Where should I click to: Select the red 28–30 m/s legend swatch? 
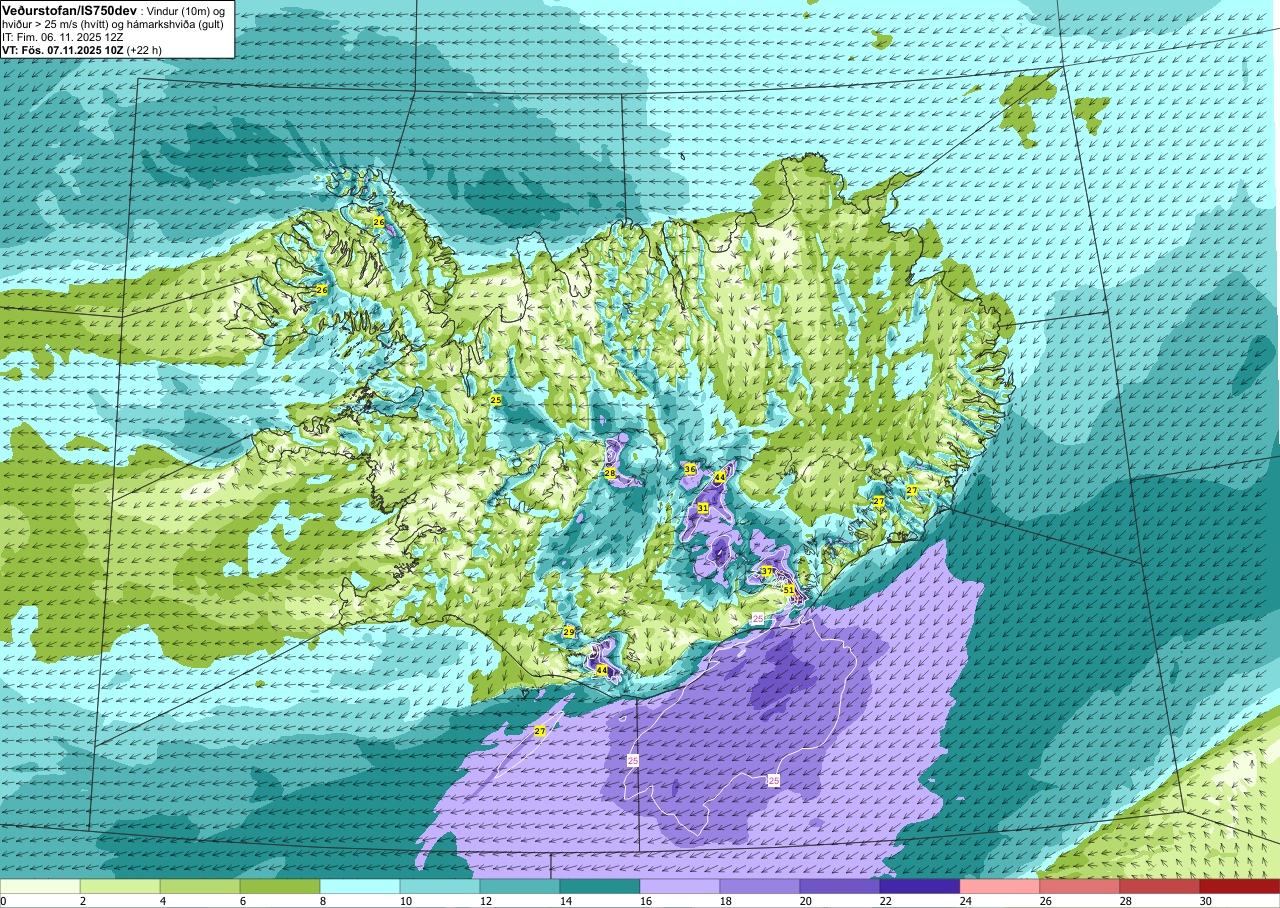click(1160, 886)
